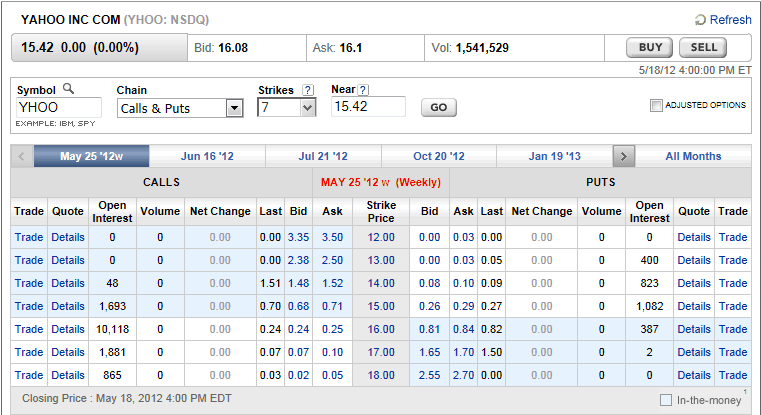Switch to the Jan 19 '13 tab
This screenshot has width=761, height=415.
555,156
